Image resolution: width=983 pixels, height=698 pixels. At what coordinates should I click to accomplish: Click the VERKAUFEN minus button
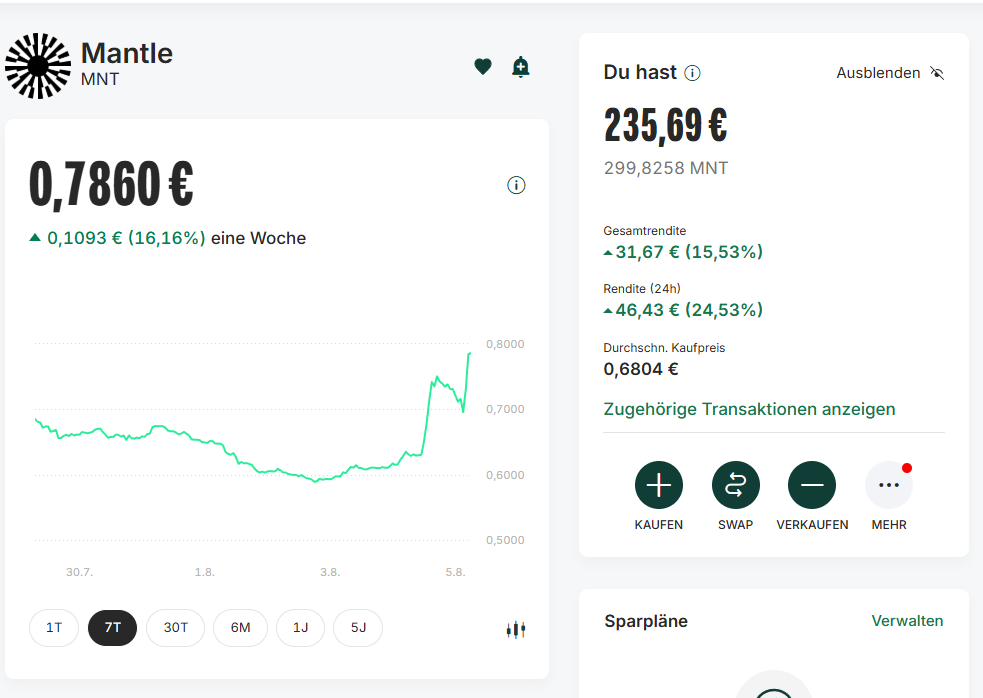pyautogui.click(x=812, y=485)
